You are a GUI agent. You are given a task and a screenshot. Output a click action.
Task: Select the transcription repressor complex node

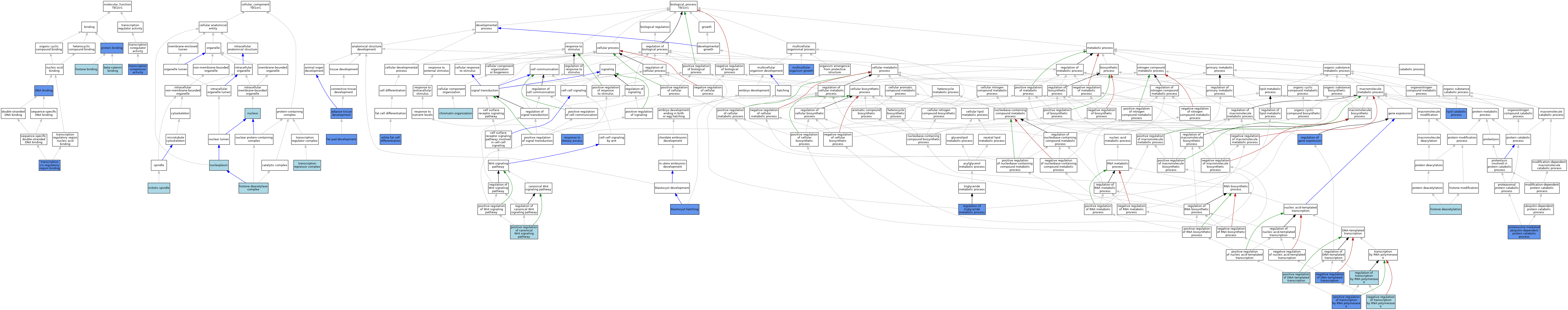tap(307, 165)
